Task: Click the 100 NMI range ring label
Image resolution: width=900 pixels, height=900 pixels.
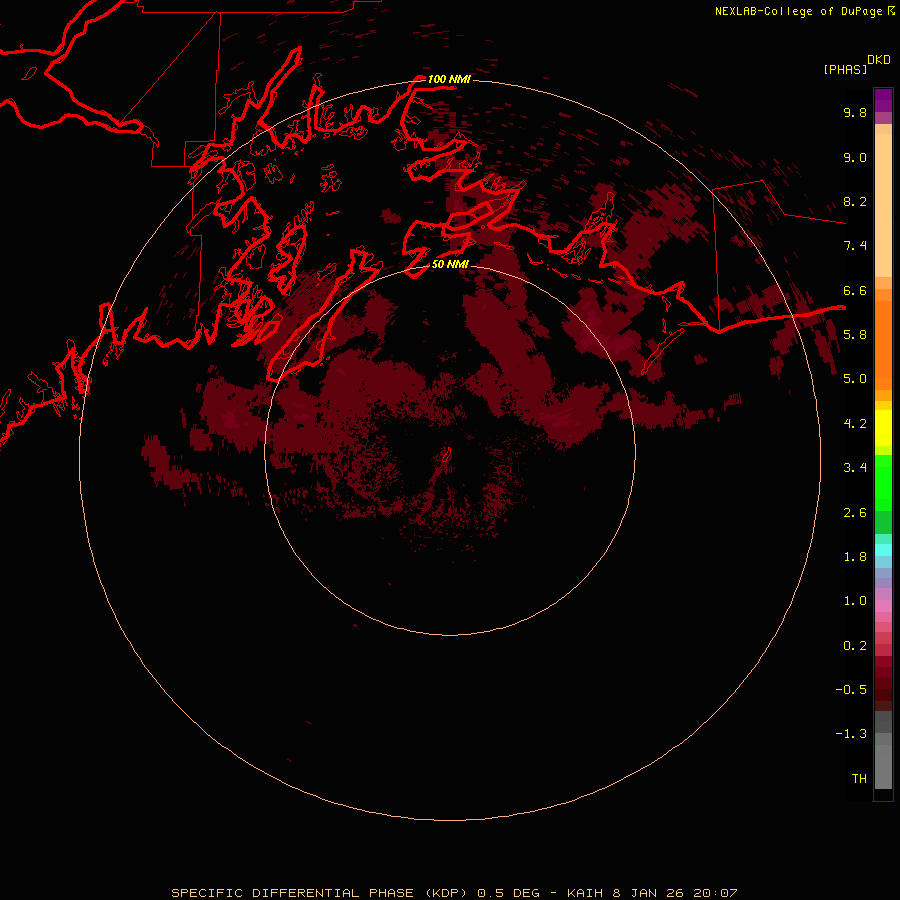Action: pos(449,79)
